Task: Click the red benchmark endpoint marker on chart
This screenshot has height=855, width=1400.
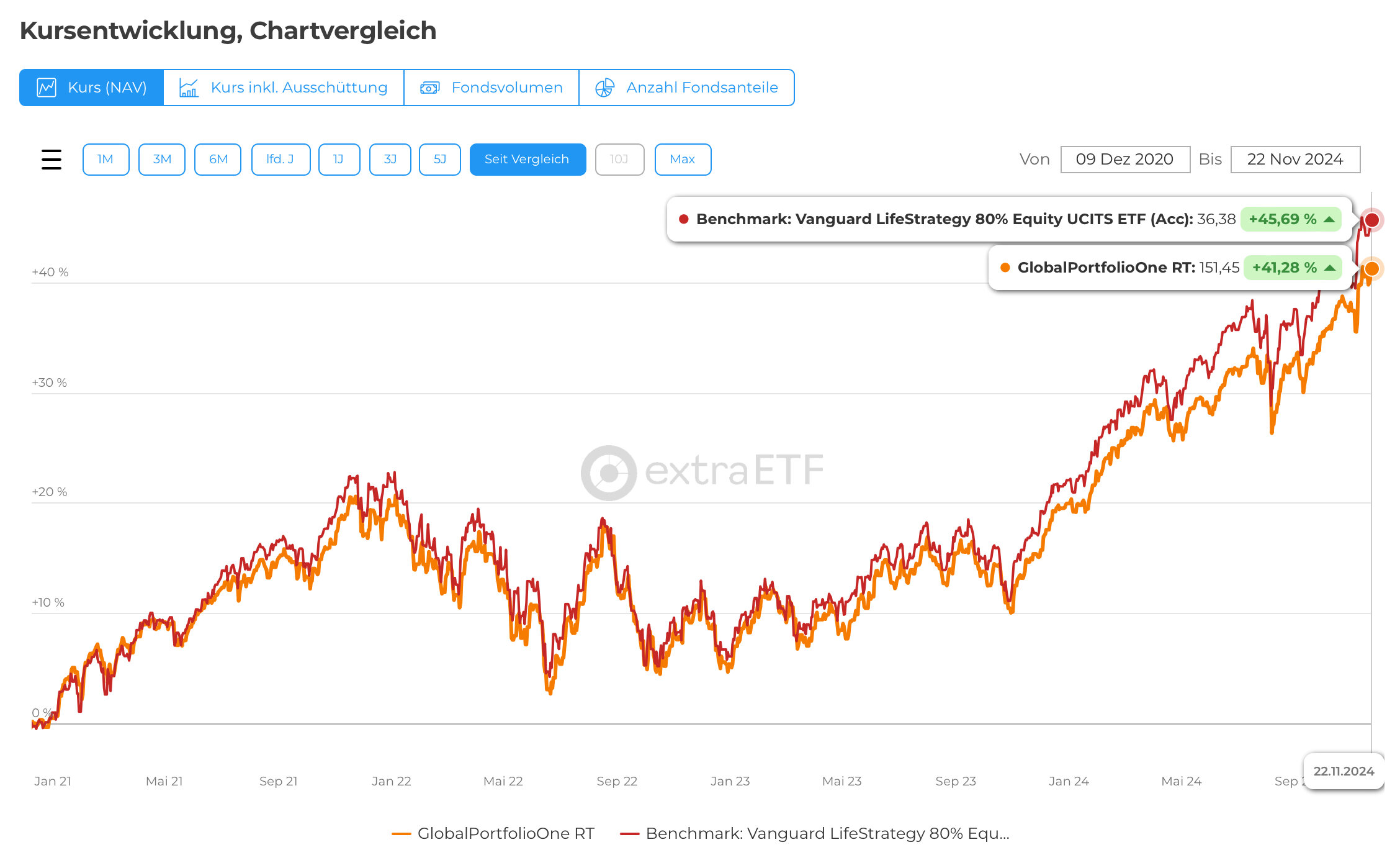Action: 1371,220
